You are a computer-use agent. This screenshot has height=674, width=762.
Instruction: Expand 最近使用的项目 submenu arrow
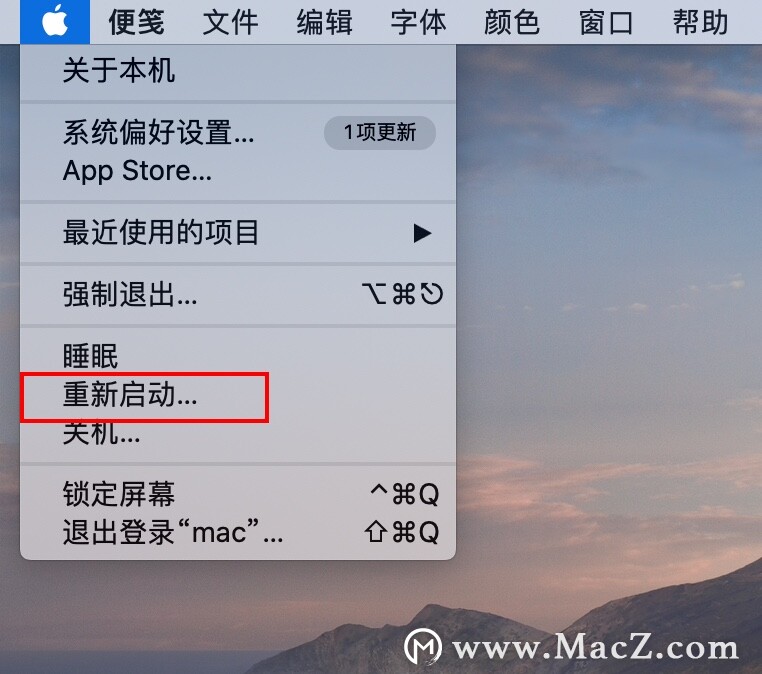[422, 233]
